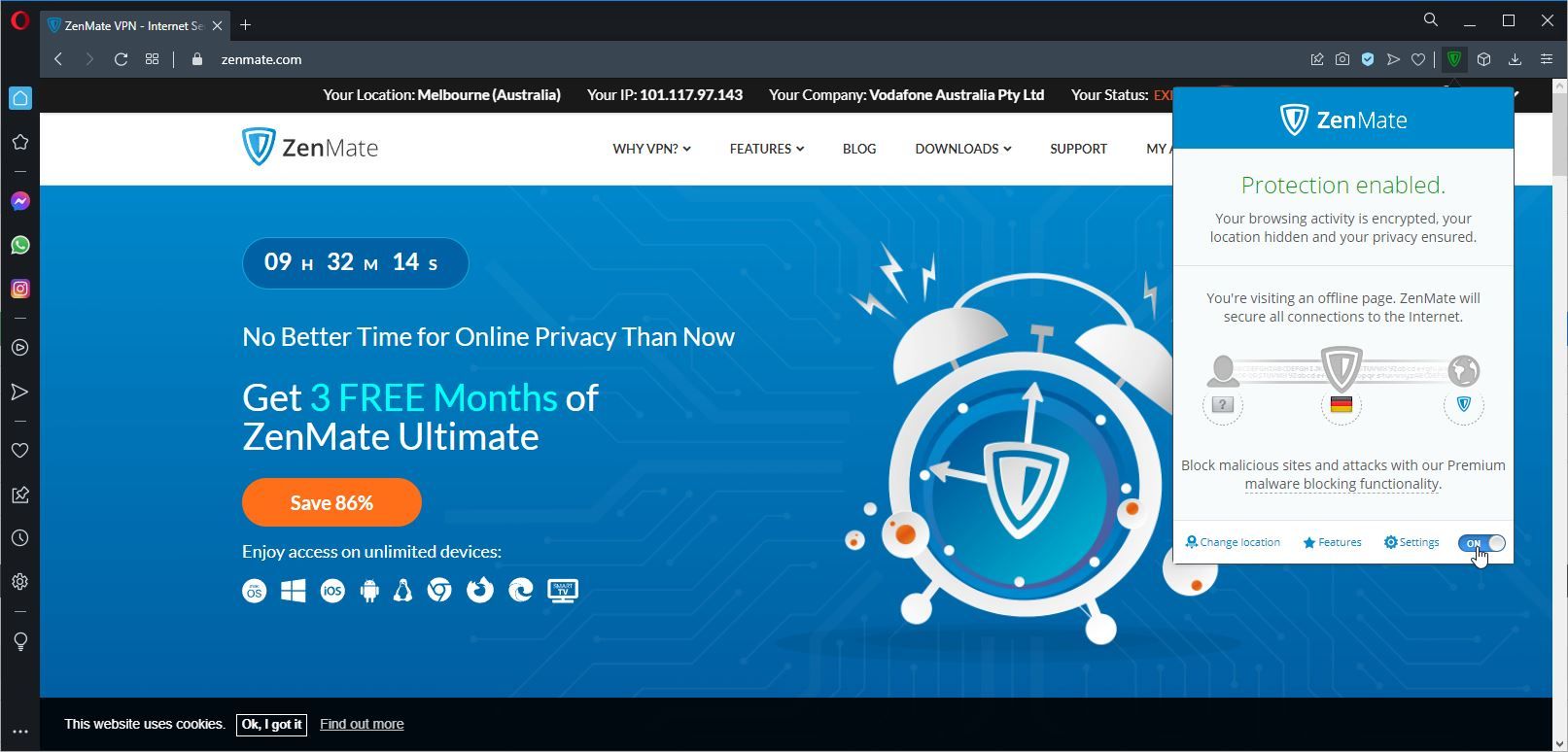
Task: Turn off the ZenMate ON toggle
Action: 1481,543
